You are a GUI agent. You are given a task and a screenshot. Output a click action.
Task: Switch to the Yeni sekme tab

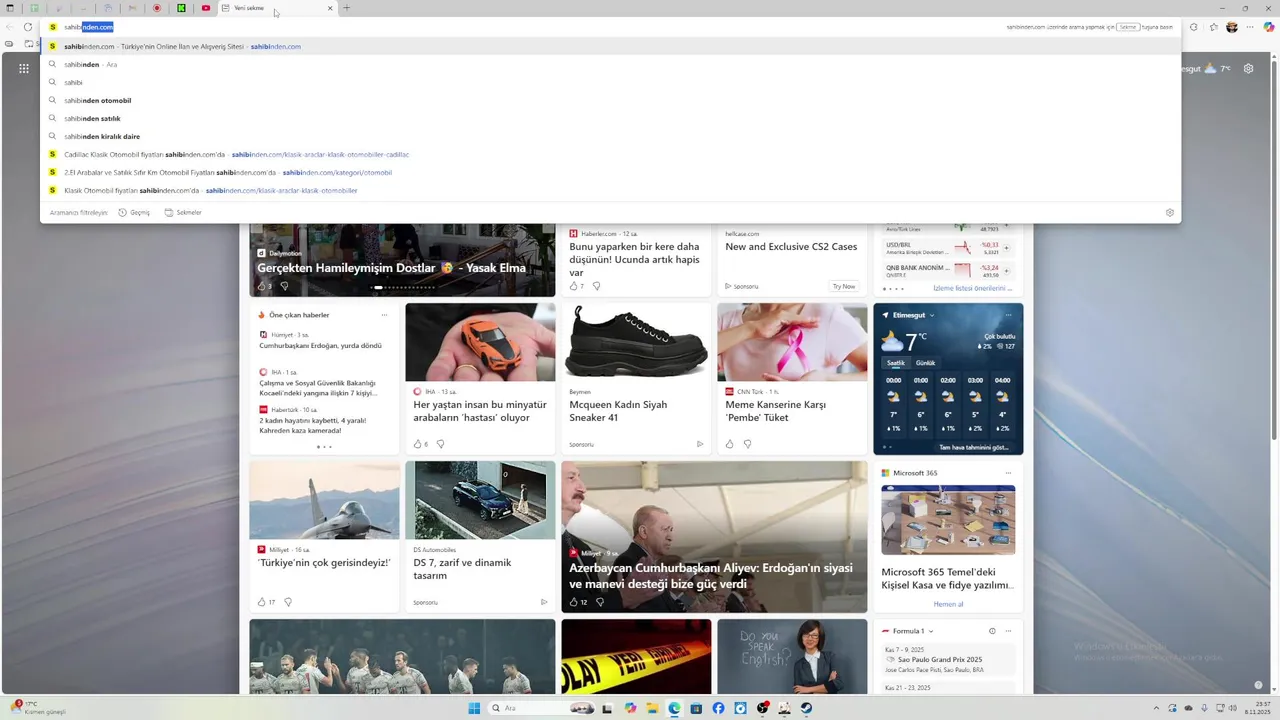tap(270, 8)
